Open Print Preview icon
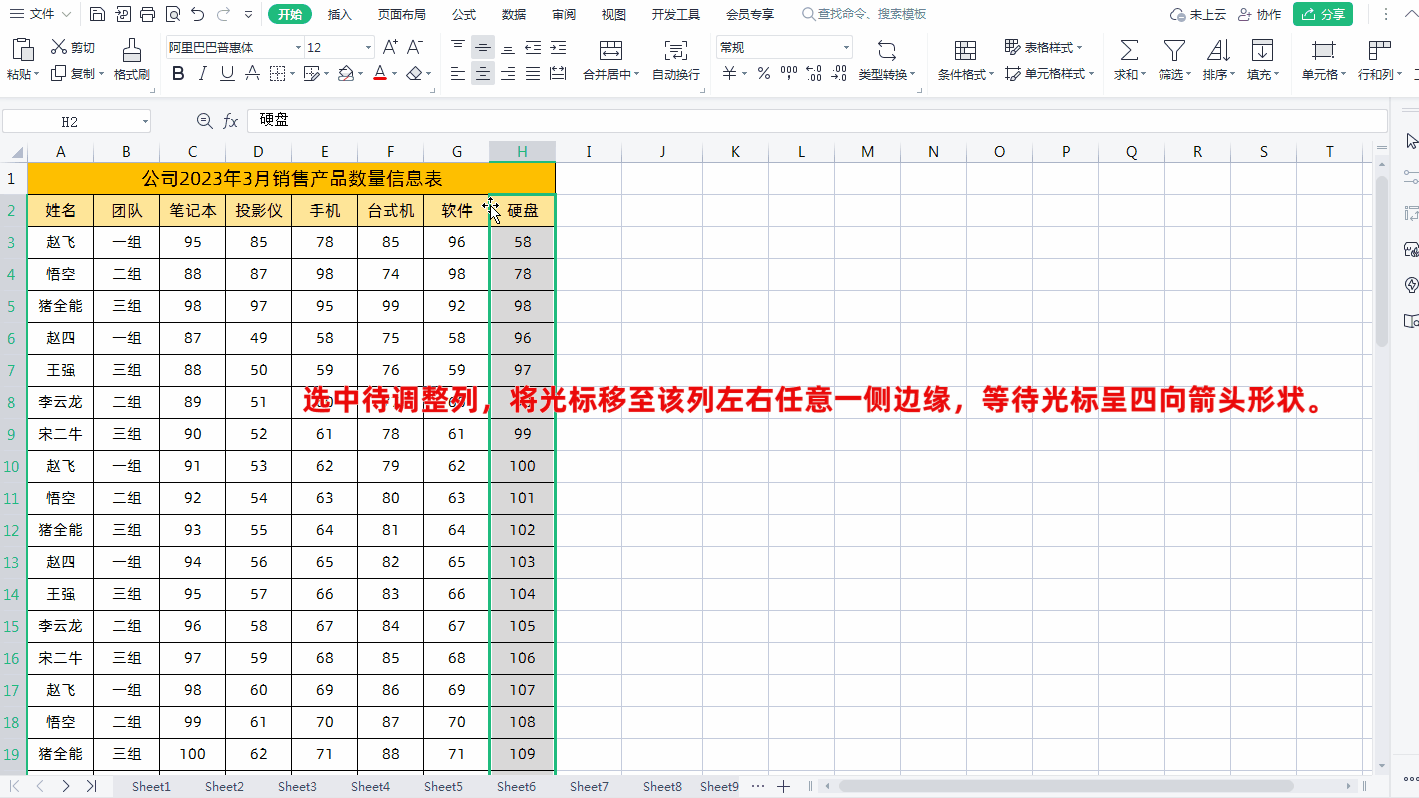Screen dimensions: 1419x798 [x=172, y=14]
